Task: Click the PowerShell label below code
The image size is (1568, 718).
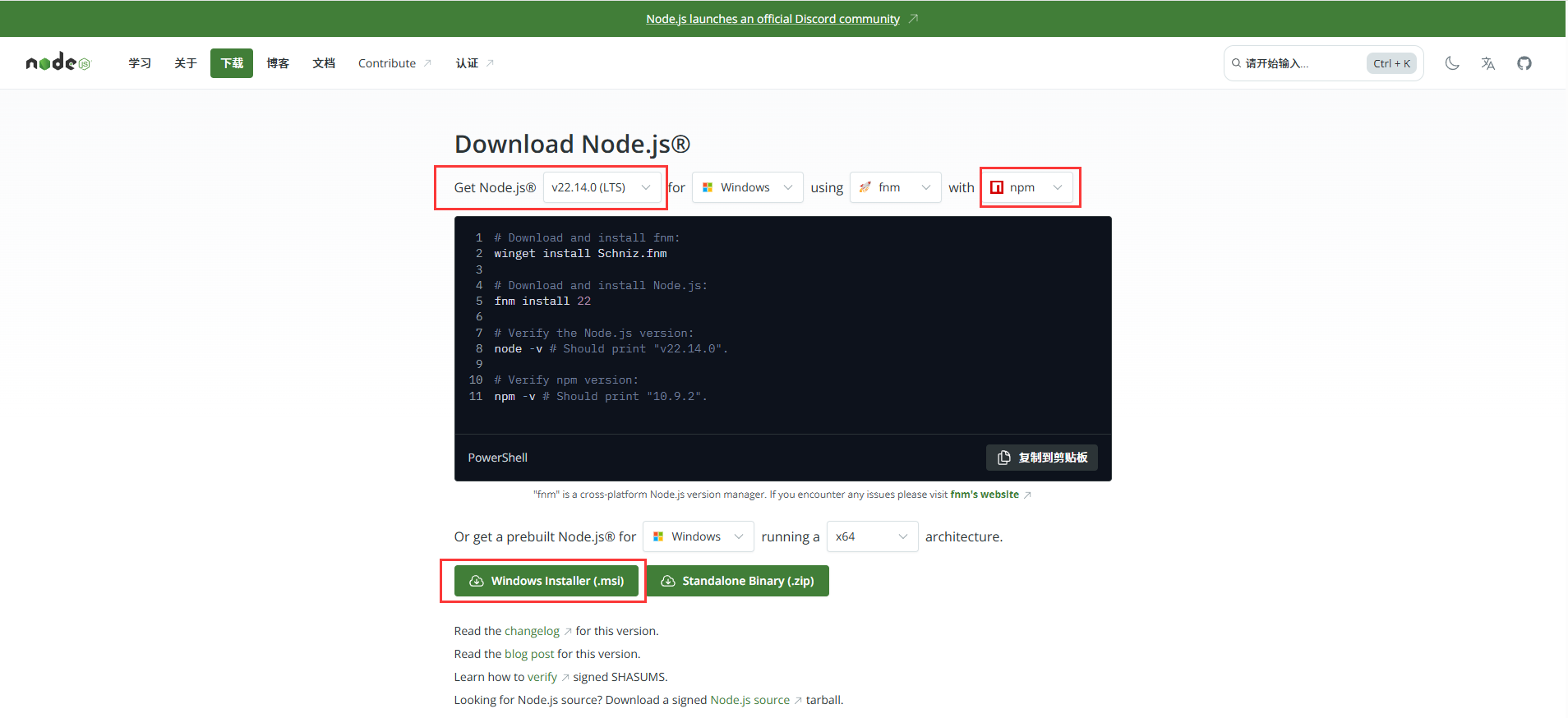Action: tap(498, 458)
